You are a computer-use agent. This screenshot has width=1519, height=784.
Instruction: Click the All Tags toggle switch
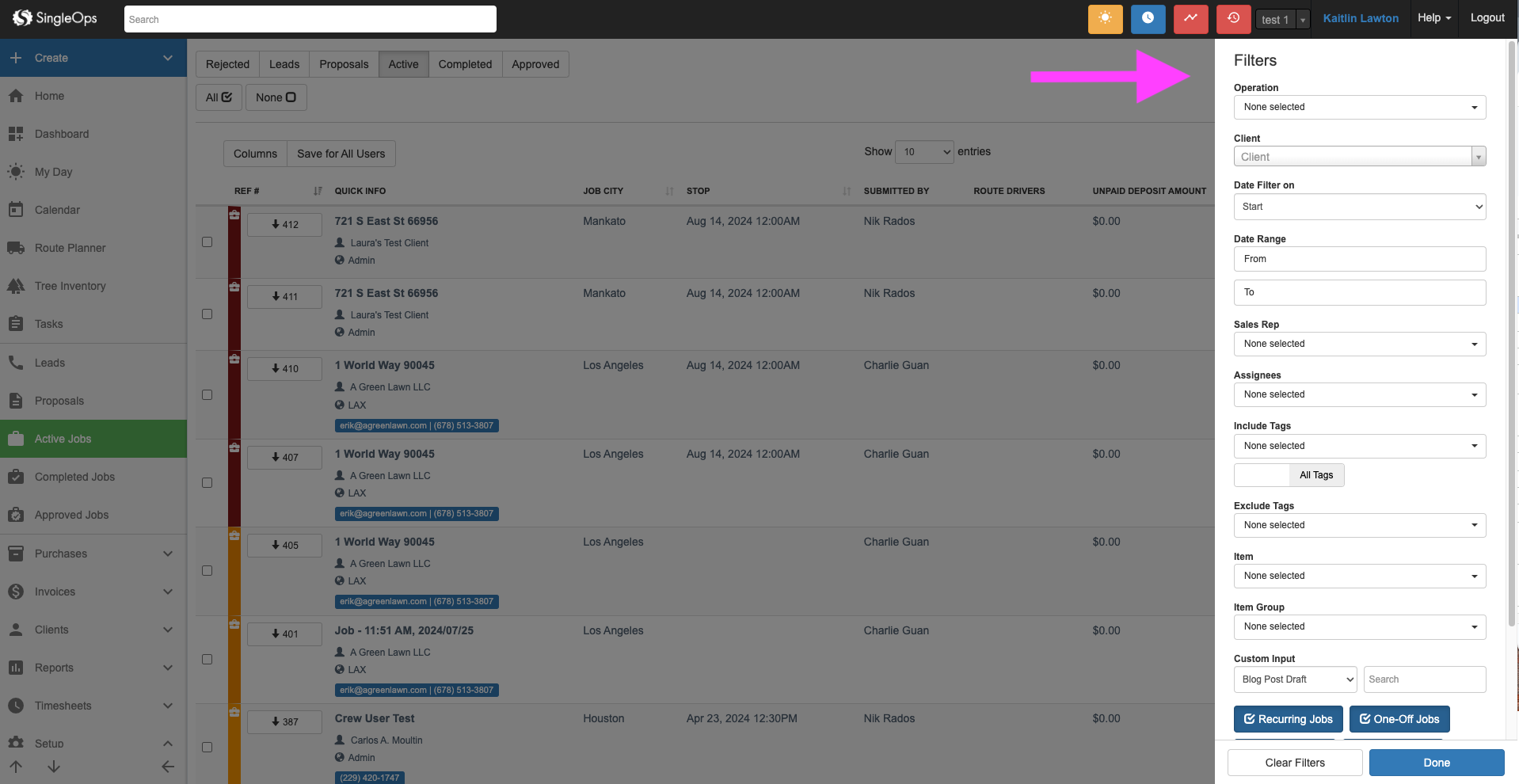(1289, 475)
